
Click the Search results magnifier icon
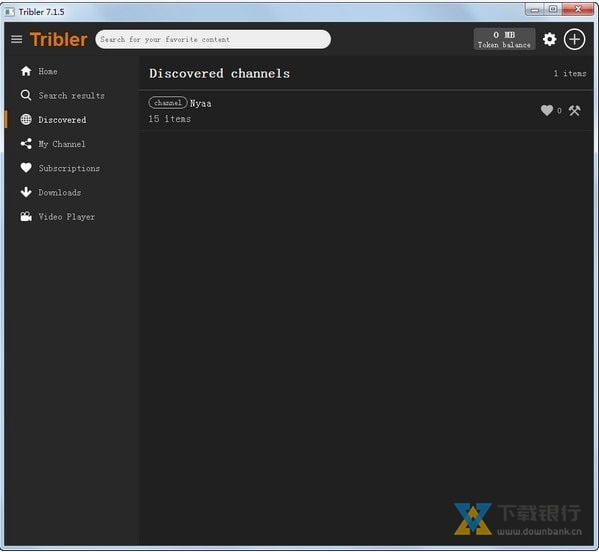(26, 95)
